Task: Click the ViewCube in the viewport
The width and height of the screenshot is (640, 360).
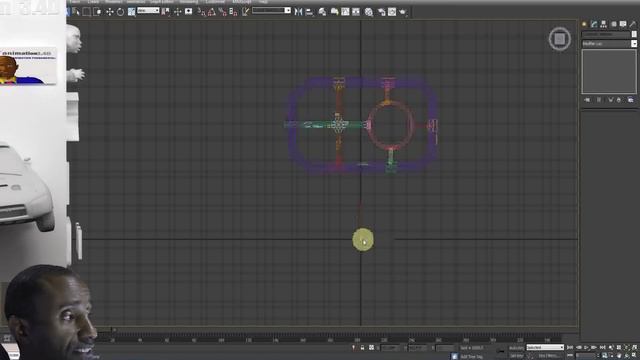Action: click(560, 39)
